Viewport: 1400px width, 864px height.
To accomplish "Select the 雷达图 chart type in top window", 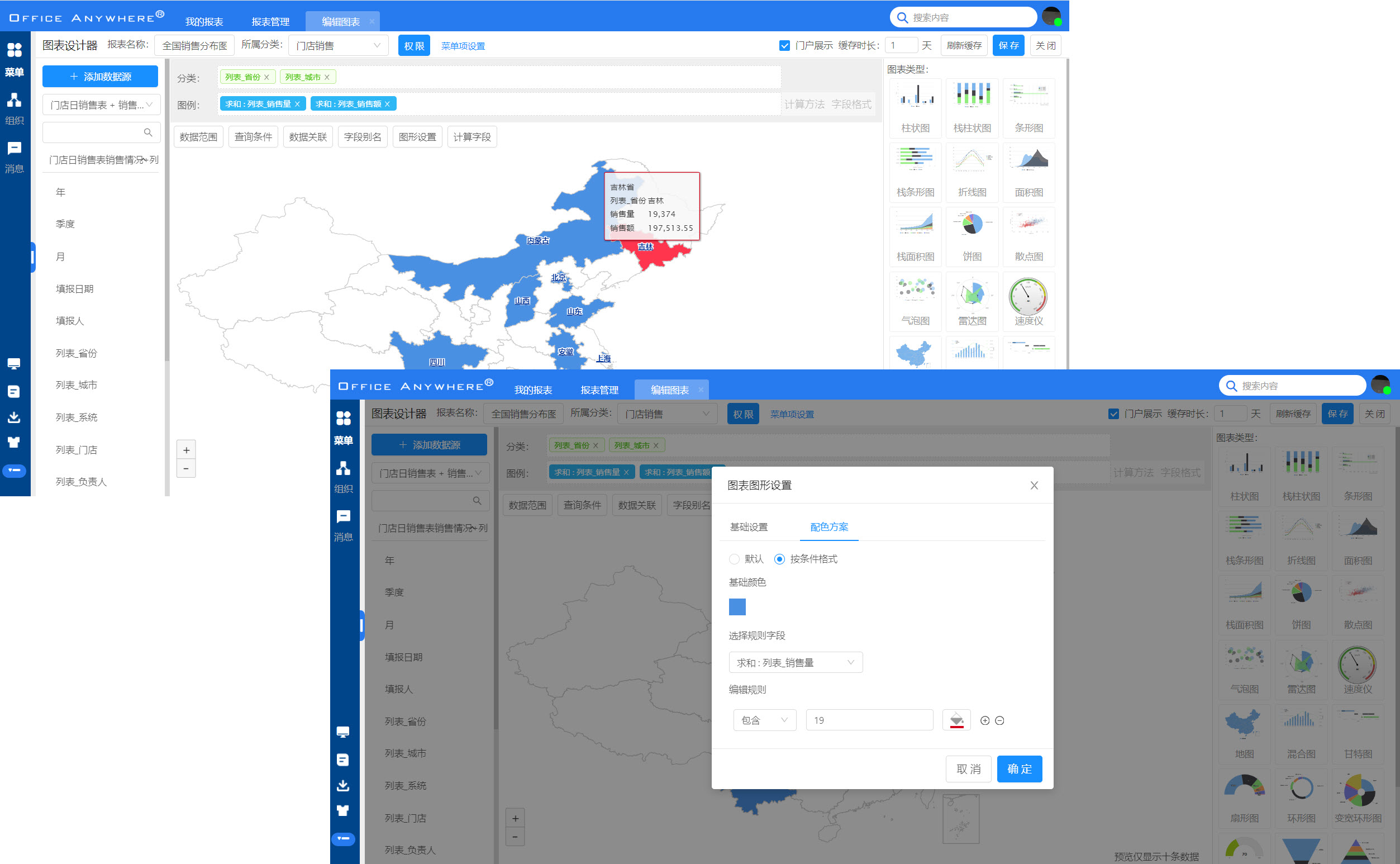I will (x=972, y=301).
